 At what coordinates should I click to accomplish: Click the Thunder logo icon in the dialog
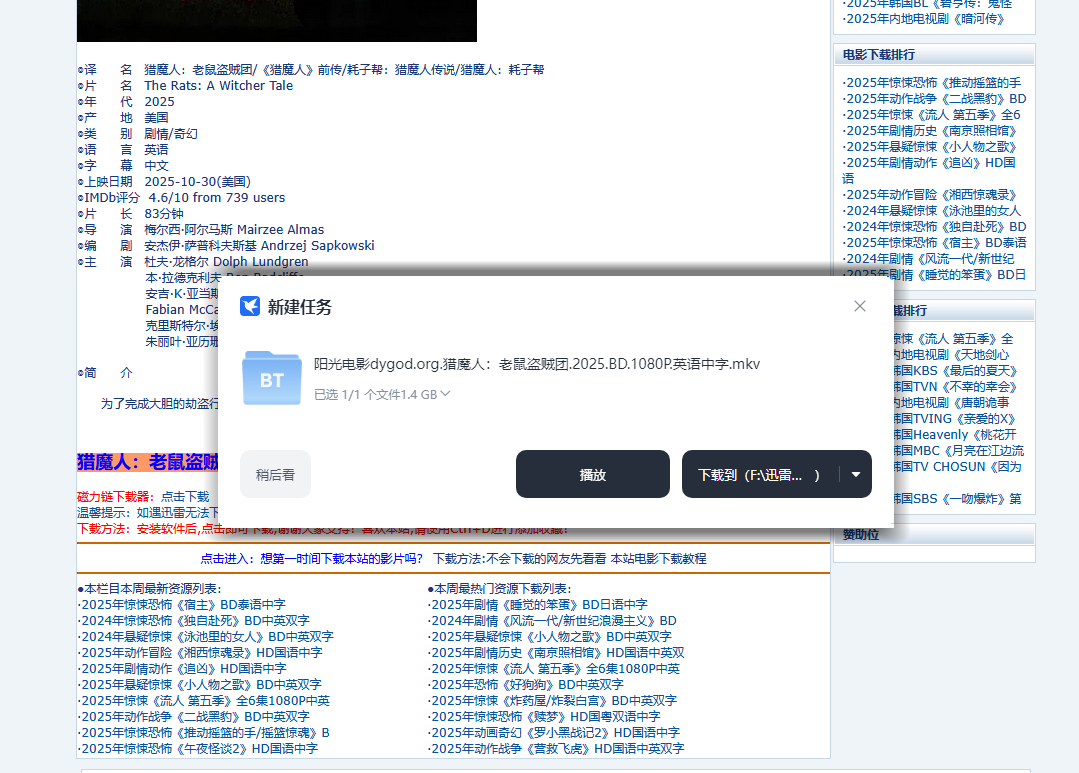(249, 306)
